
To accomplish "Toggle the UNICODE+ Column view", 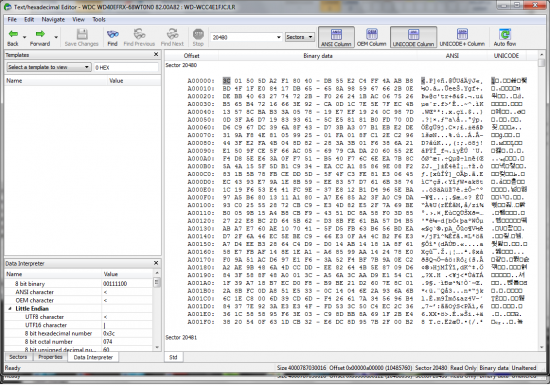I will [x=462, y=37].
